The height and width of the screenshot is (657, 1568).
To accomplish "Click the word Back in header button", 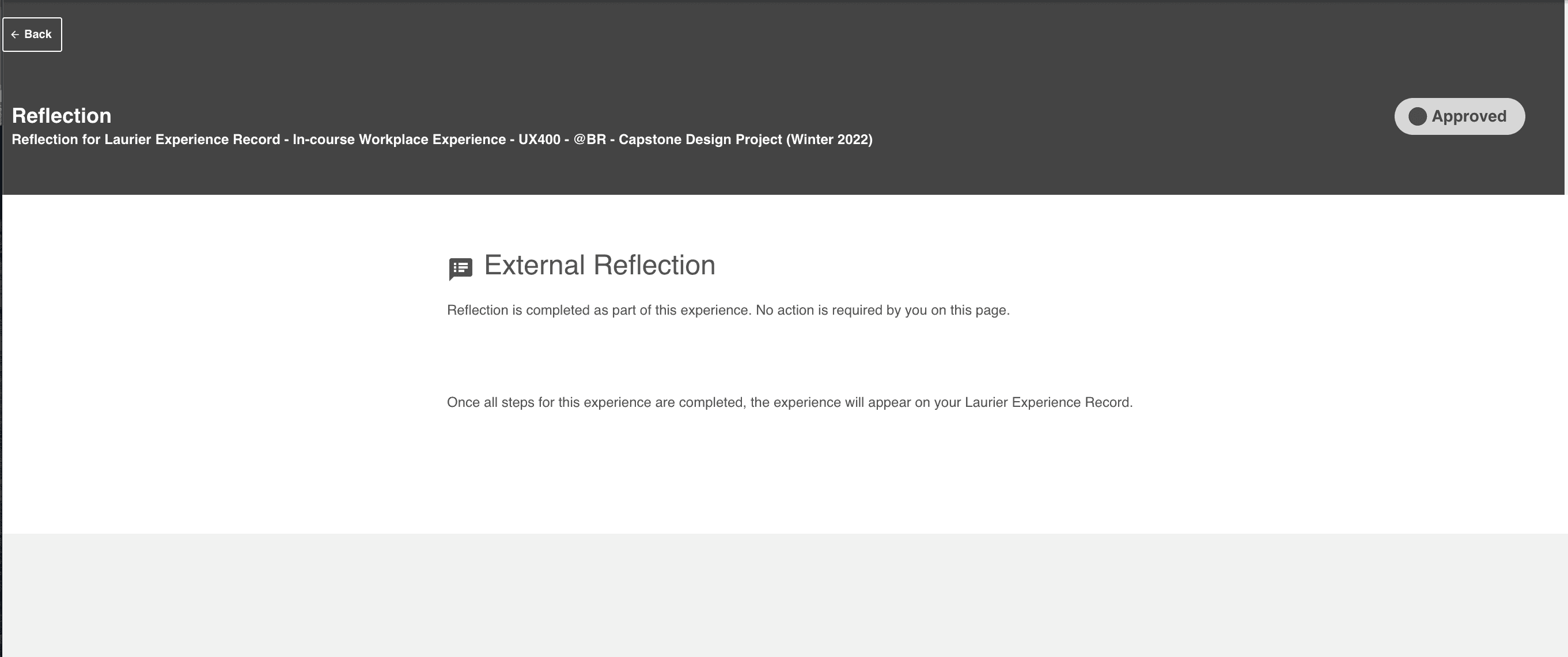I will coord(38,35).
